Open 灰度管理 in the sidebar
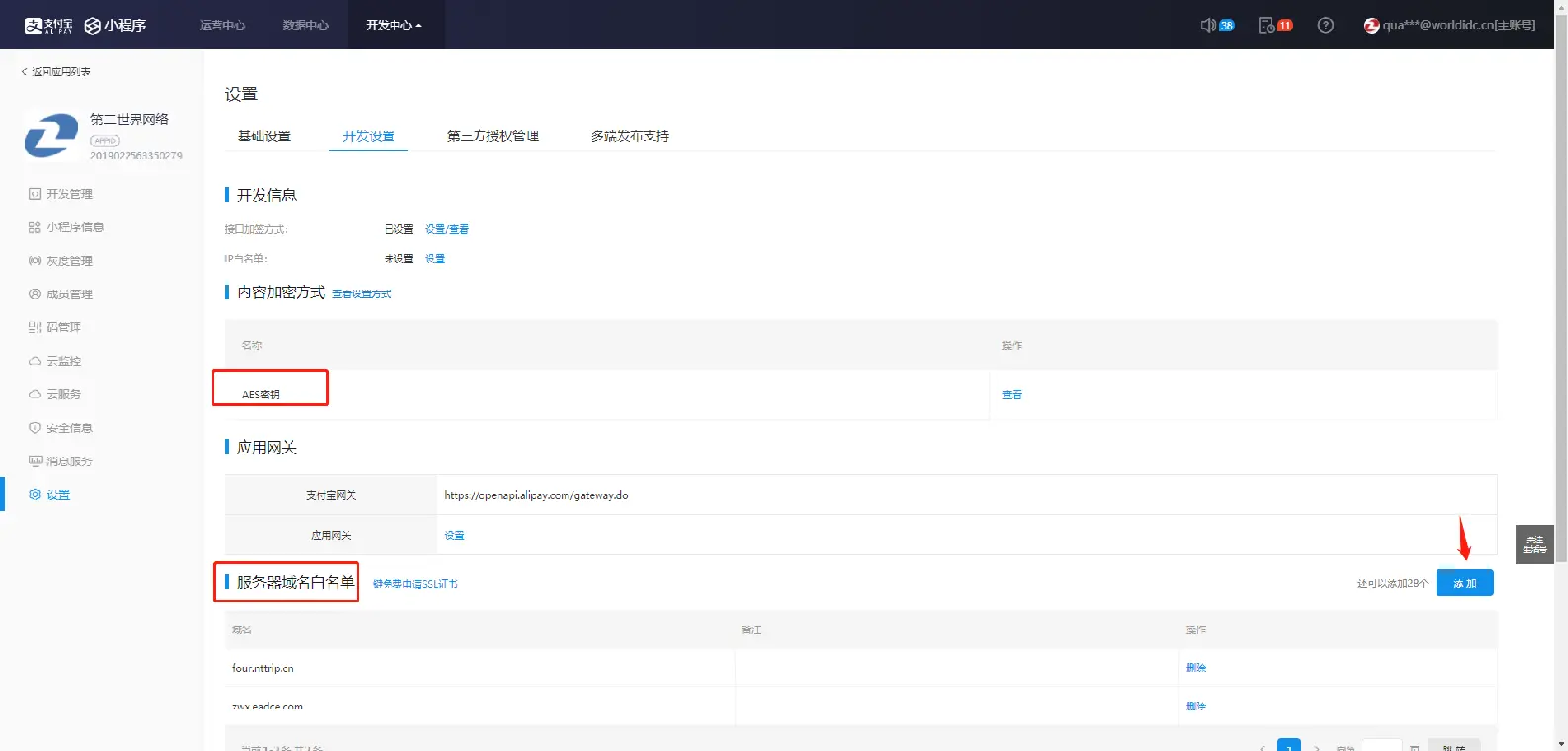Image resolution: width=1568 pixels, height=751 pixels. (69, 261)
